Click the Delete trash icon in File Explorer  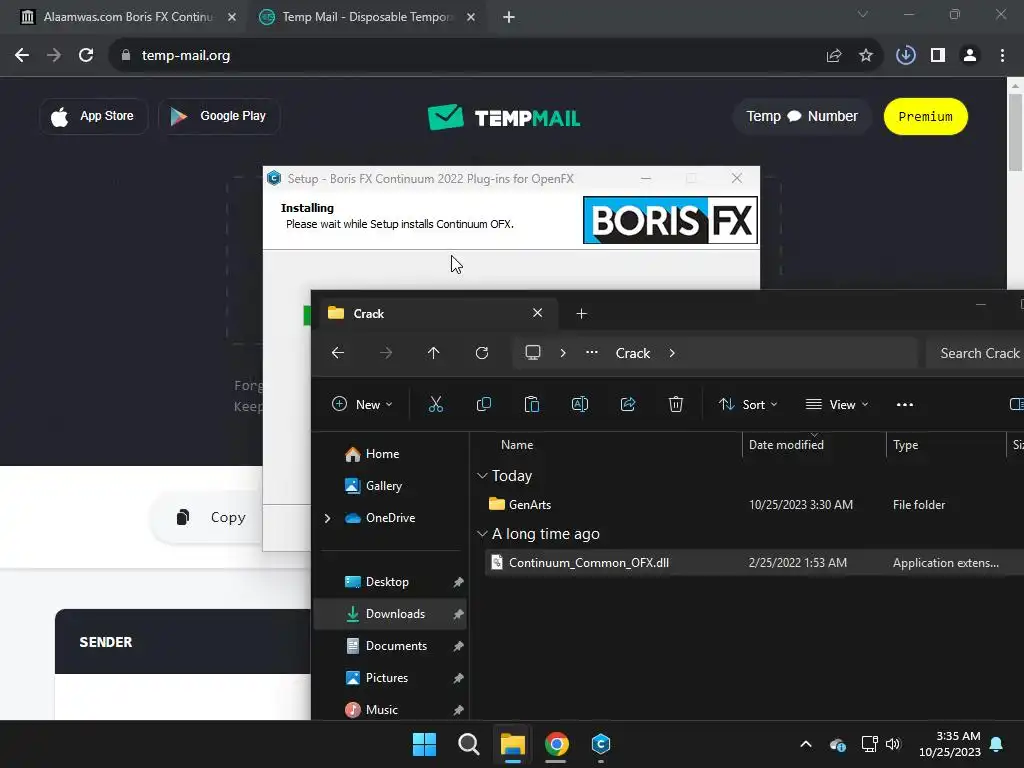[676, 404]
